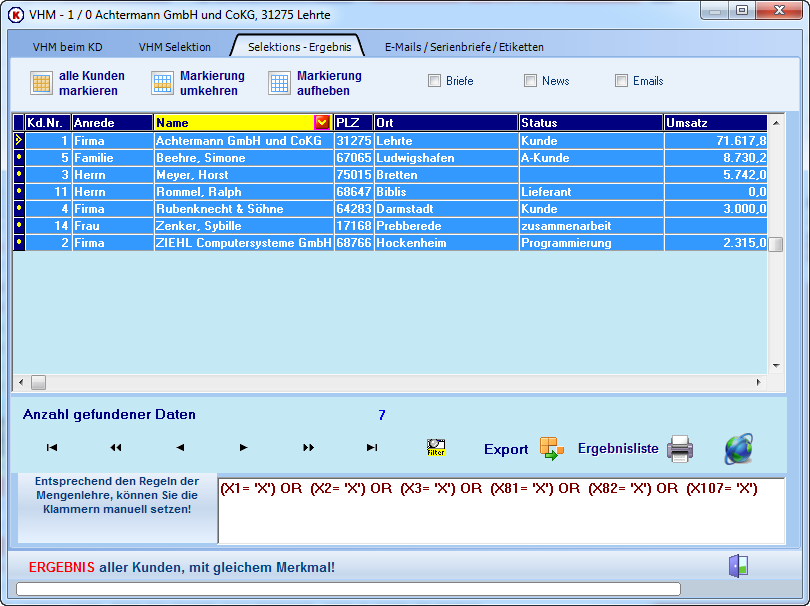Click the globe internet icon

coord(739,448)
